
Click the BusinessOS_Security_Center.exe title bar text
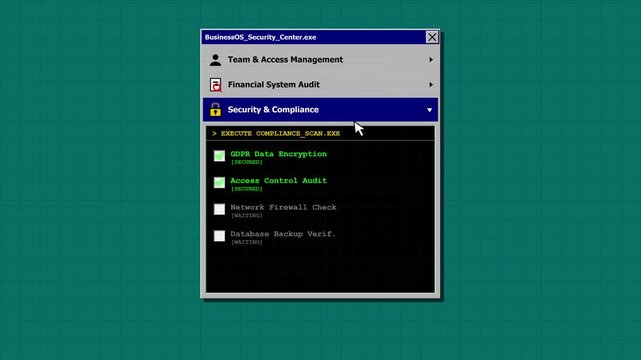(x=260, y=37)
